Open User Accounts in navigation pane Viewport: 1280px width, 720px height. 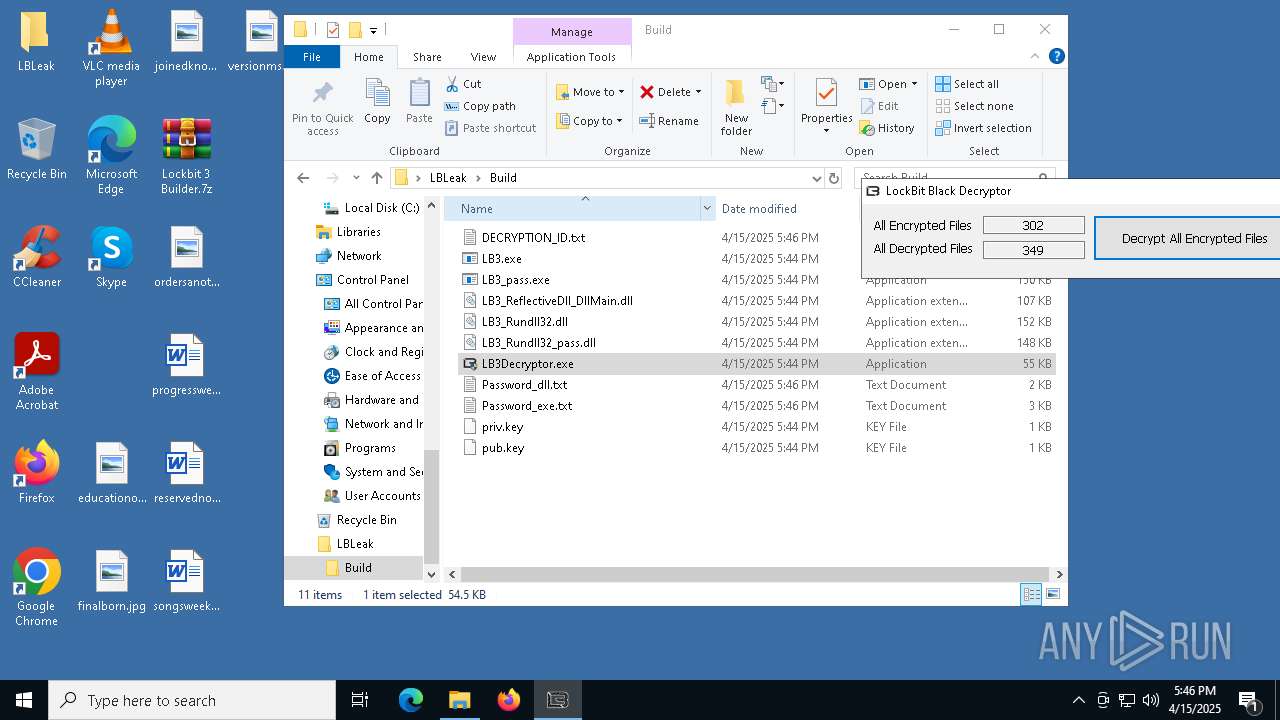(382, 496)
